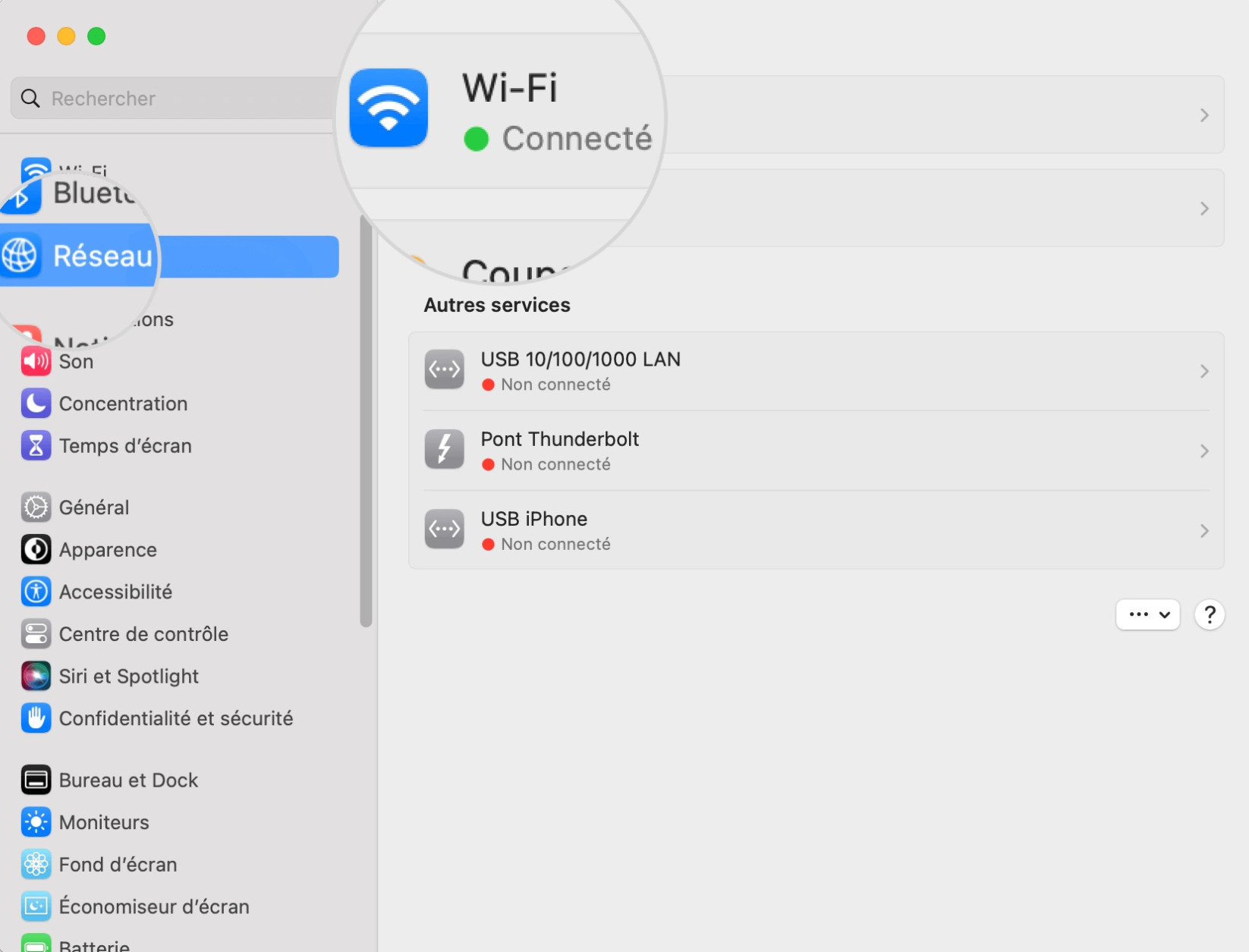Click the USB iPhone service icon

click(444, 529)
